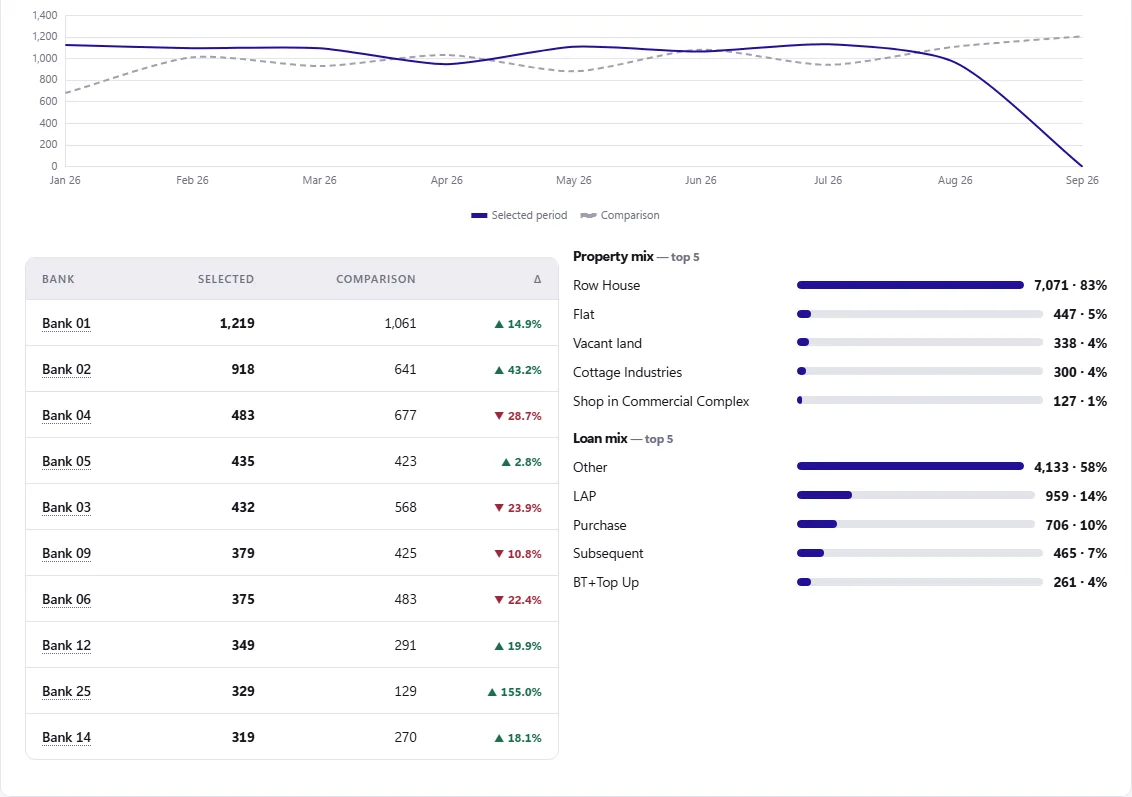The image size is (1132, 797).
Task: Sort table by SELECTED column header
Action: (x=226, y=279)
